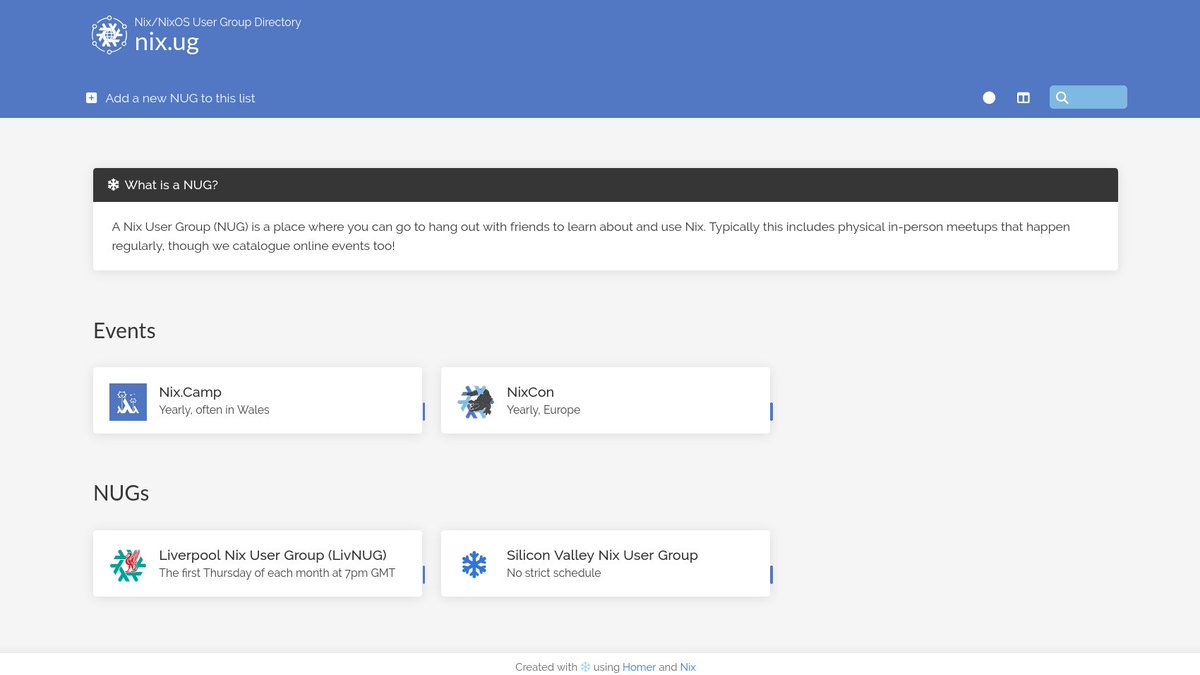
Task: Click 'The first Thursday of each month' text
Action: tap(277, 573)
